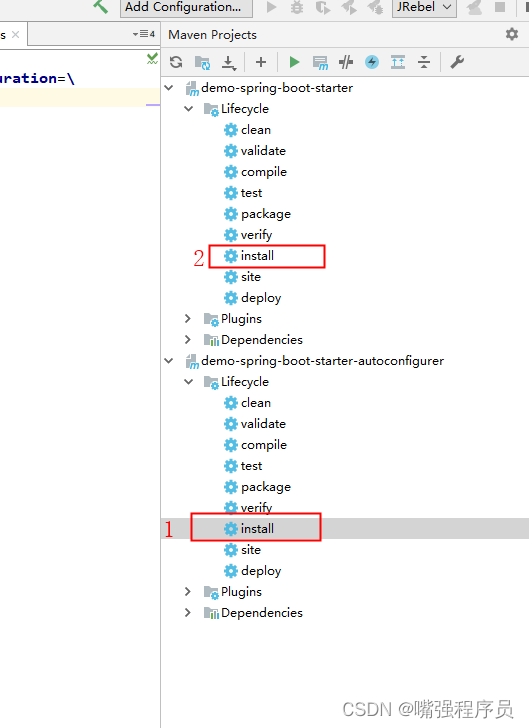Expand Plugins under demo-spring-boot-starter

[188, 318]
